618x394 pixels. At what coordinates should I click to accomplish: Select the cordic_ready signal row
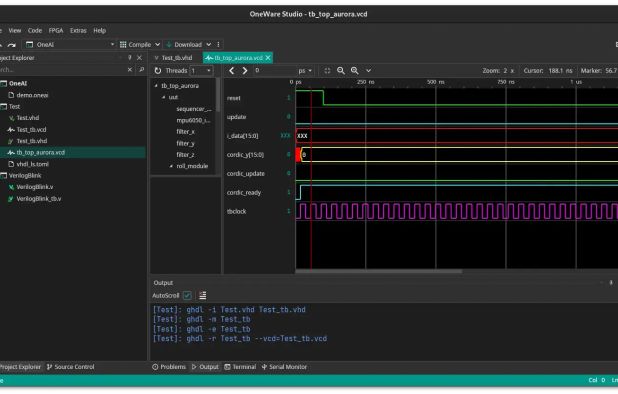259,192
